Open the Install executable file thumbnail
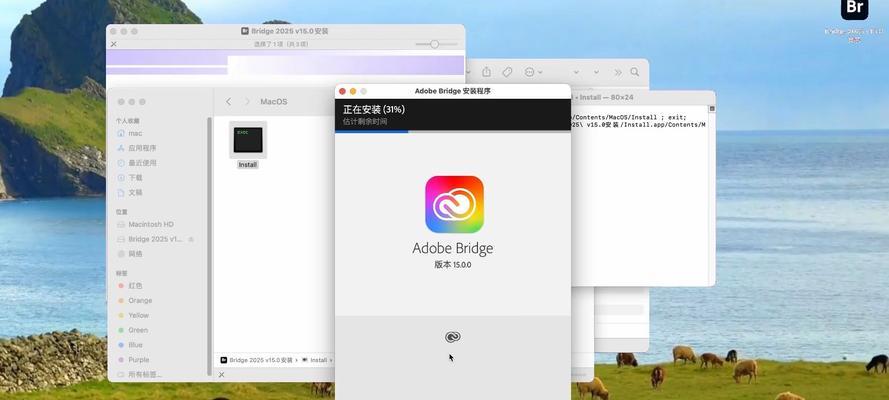889x400 pixels. (248, 139)
